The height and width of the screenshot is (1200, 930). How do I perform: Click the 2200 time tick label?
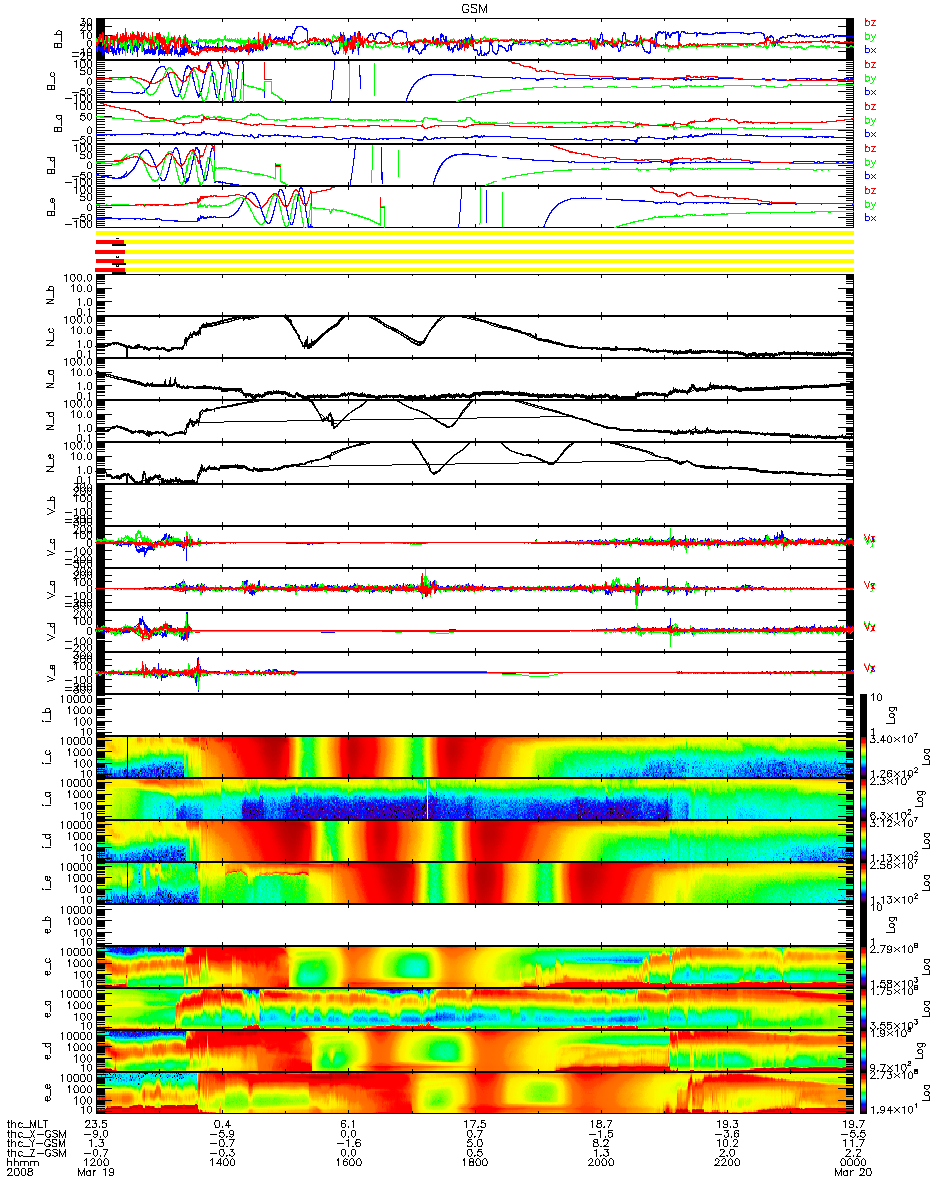(726, 1164)
